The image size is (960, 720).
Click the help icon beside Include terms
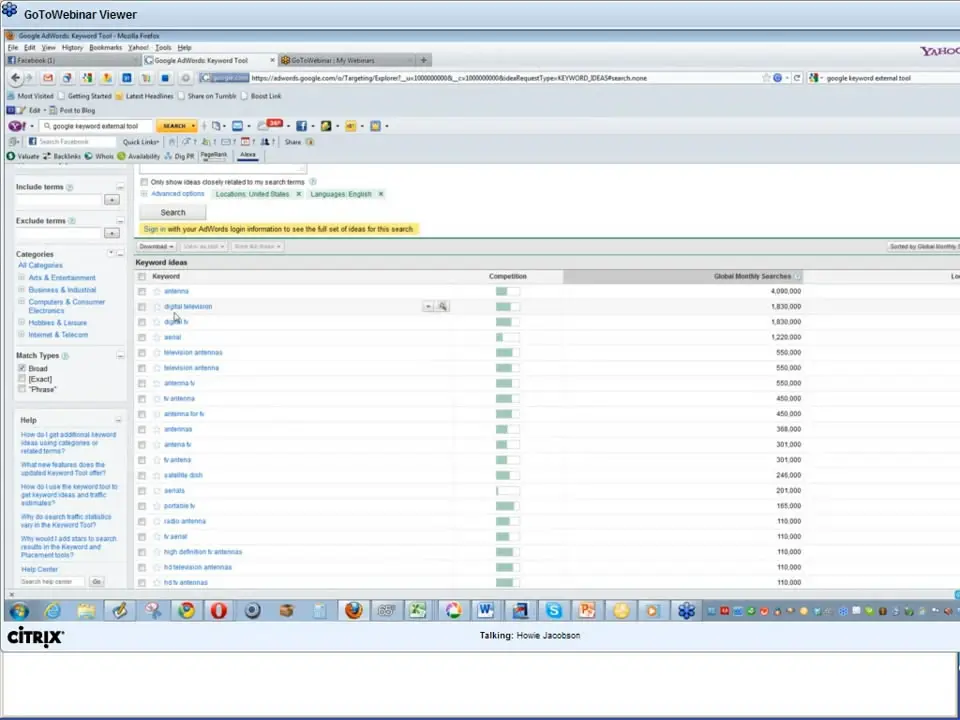click(69, 187)
